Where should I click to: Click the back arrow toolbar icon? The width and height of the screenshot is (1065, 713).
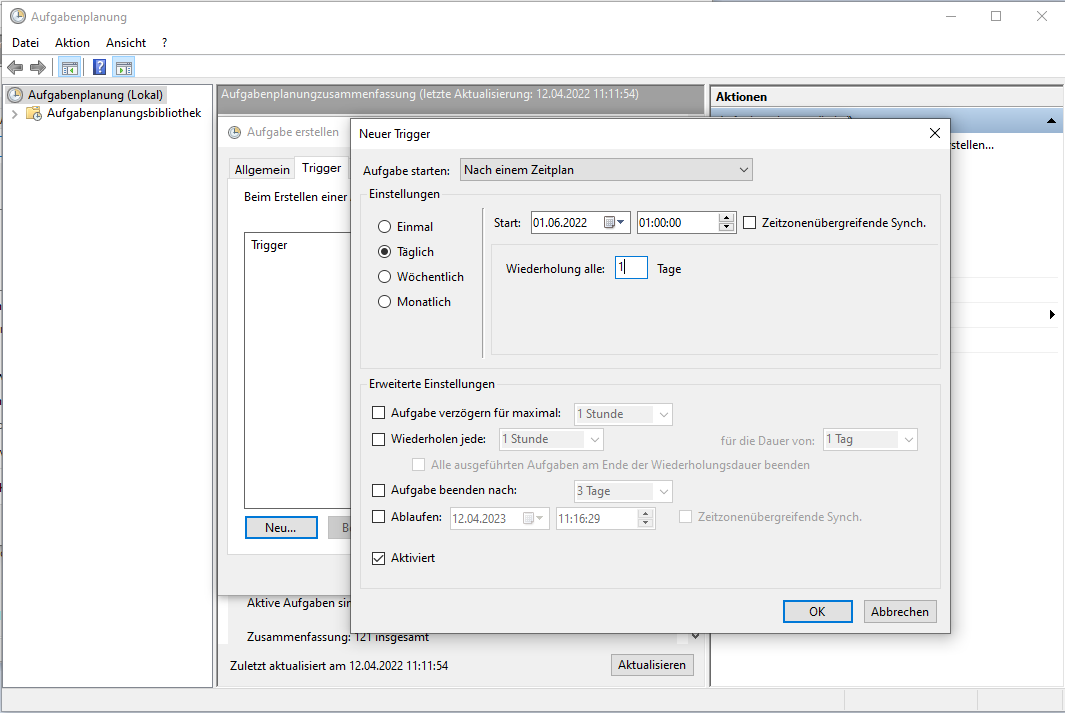point(15,67)
